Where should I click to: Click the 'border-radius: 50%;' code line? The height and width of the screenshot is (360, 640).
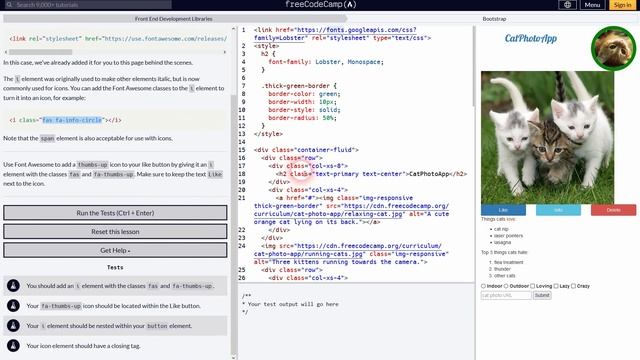[x=302, y=118]
